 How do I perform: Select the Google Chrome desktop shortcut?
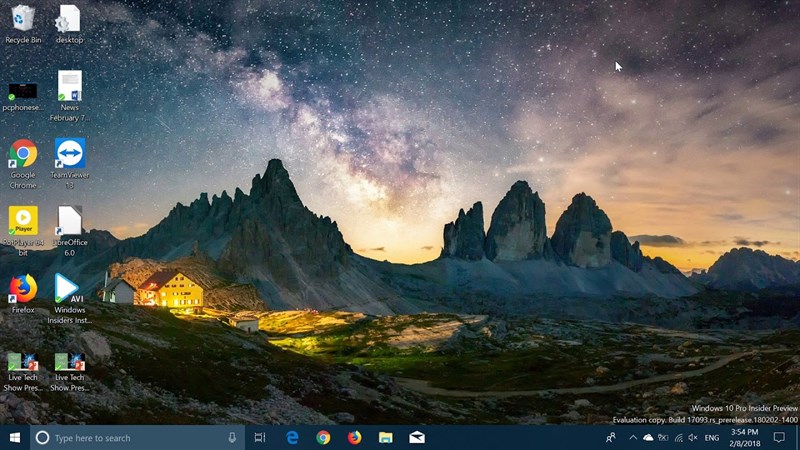[x=23, y=164]
